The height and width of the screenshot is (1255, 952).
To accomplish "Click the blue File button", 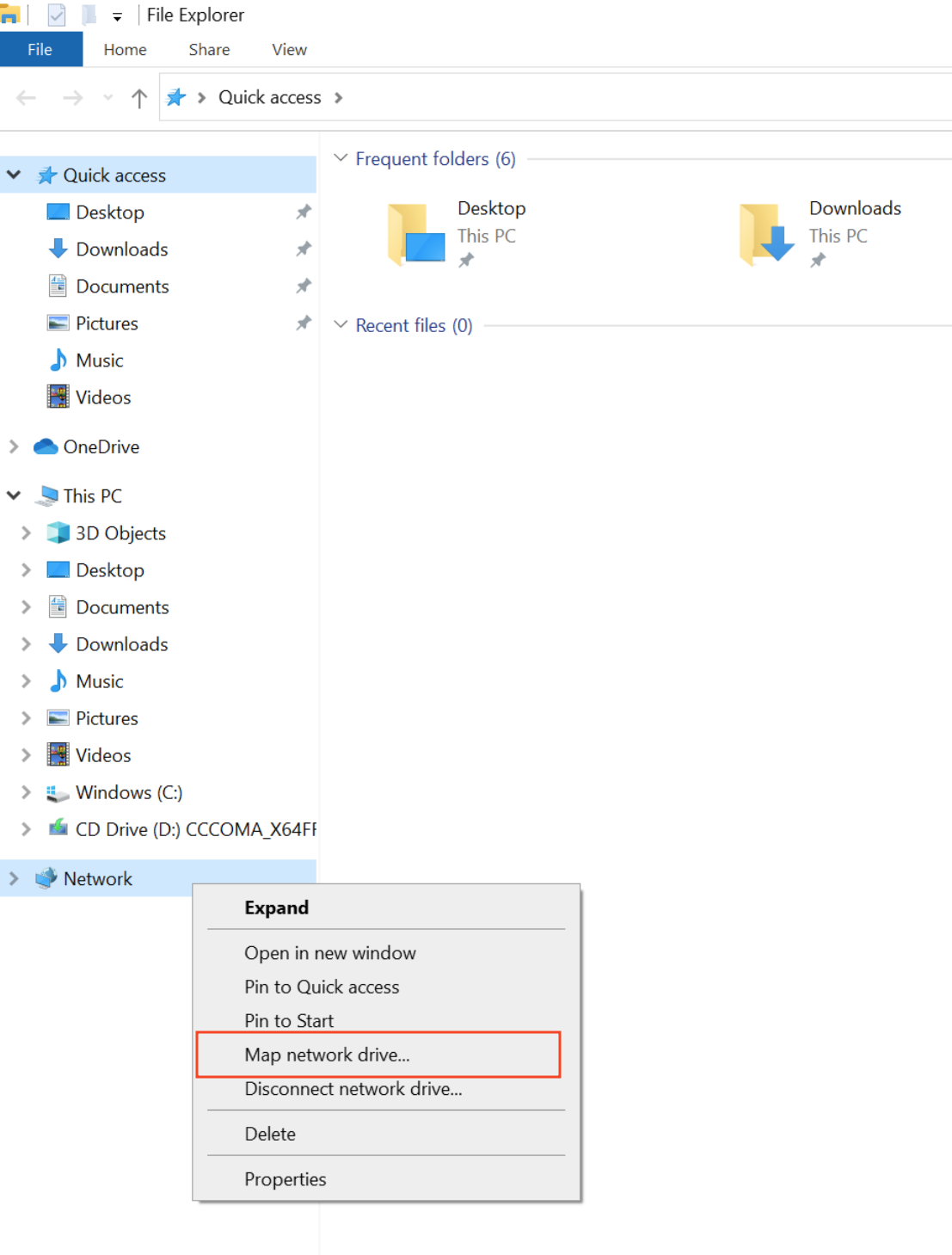I will pos(40,50).
